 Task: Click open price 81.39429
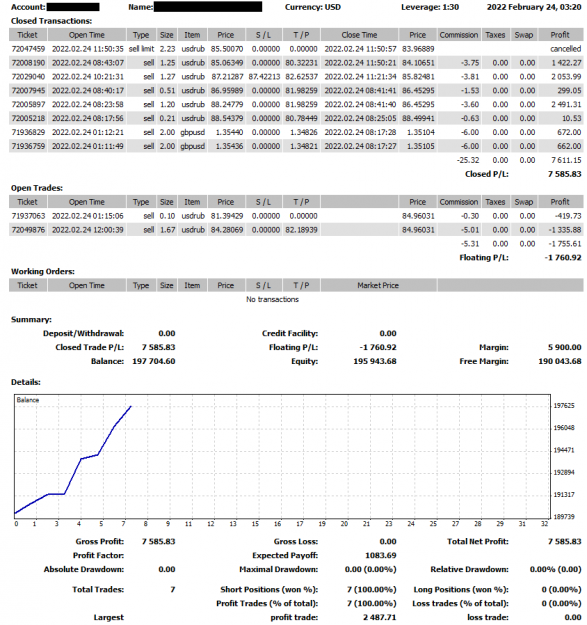227,216
